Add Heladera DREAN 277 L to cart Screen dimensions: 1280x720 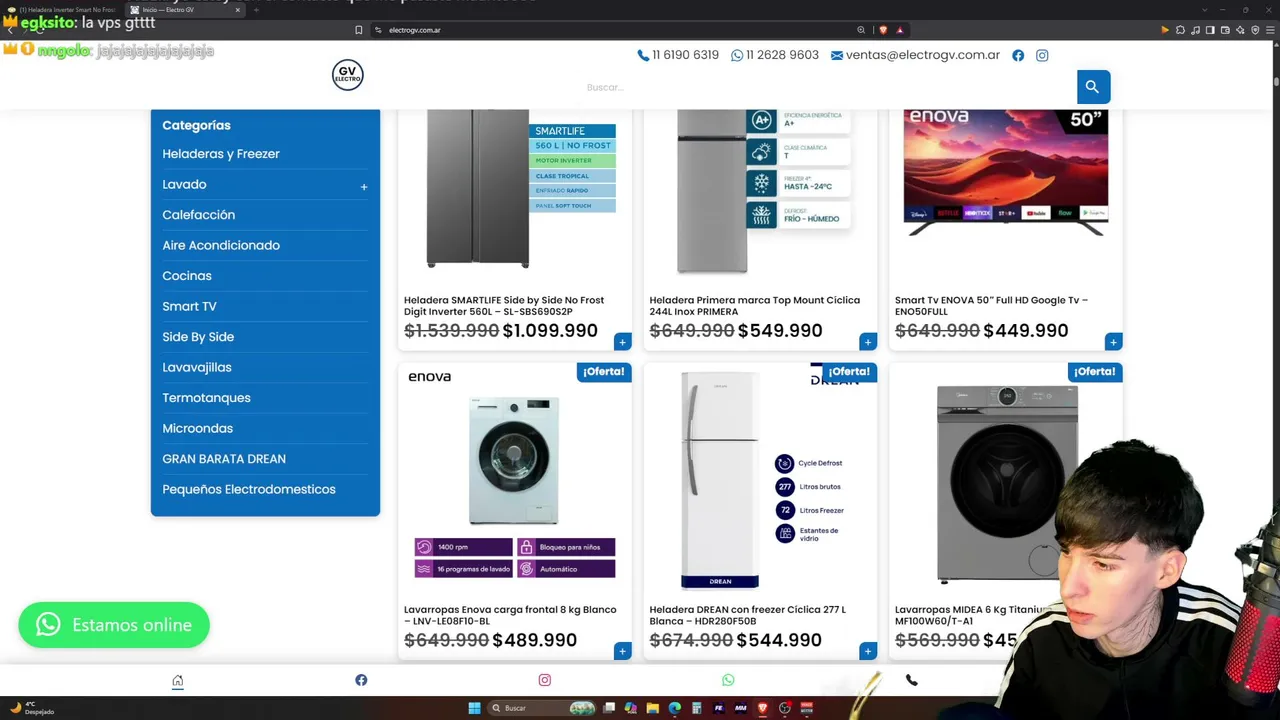pos(867,651)
